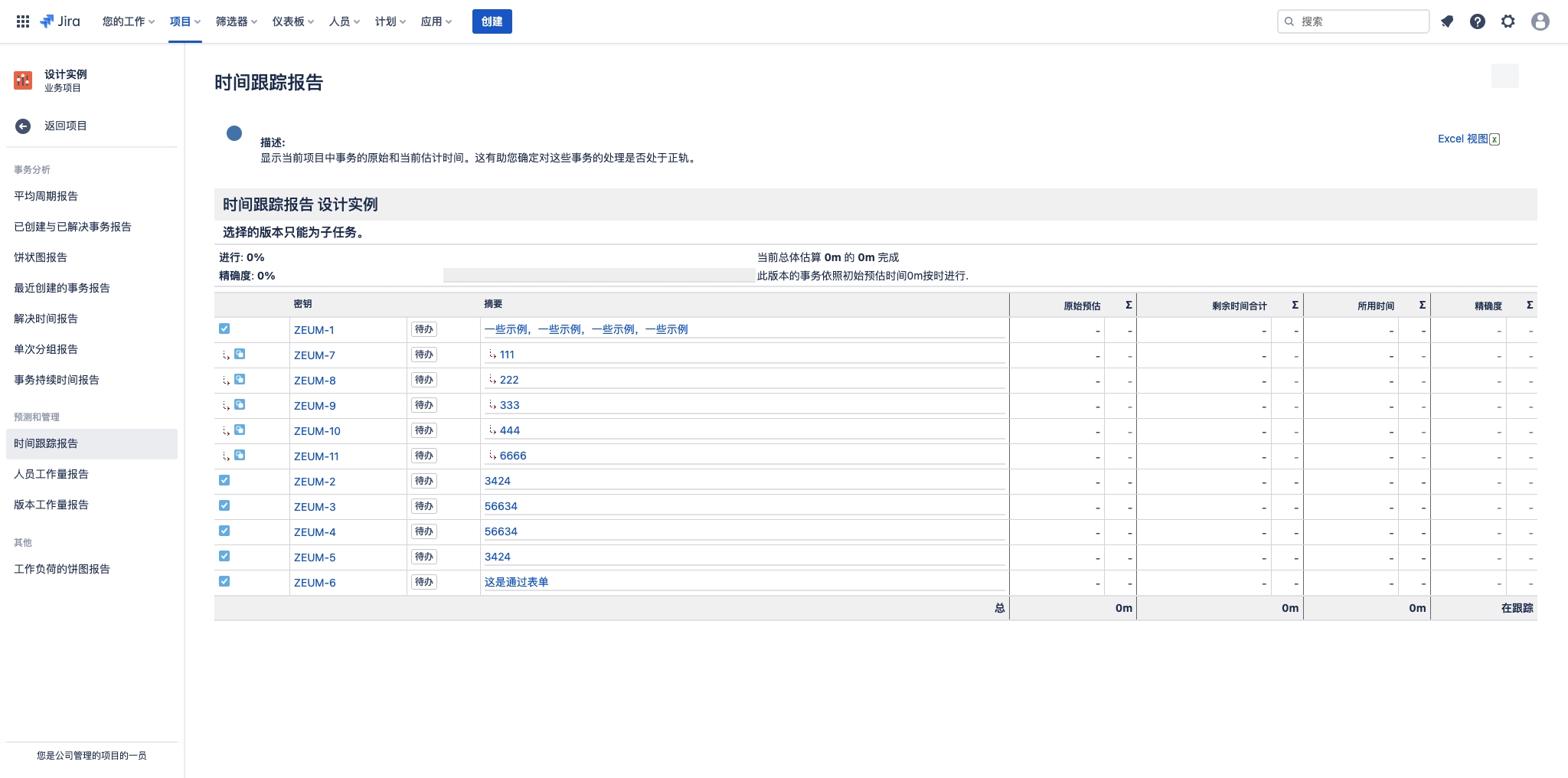The width and height of the screenshot is (1568, 778).
Task: Open 解决时间报告 in the sidebar
Action: 92,319
